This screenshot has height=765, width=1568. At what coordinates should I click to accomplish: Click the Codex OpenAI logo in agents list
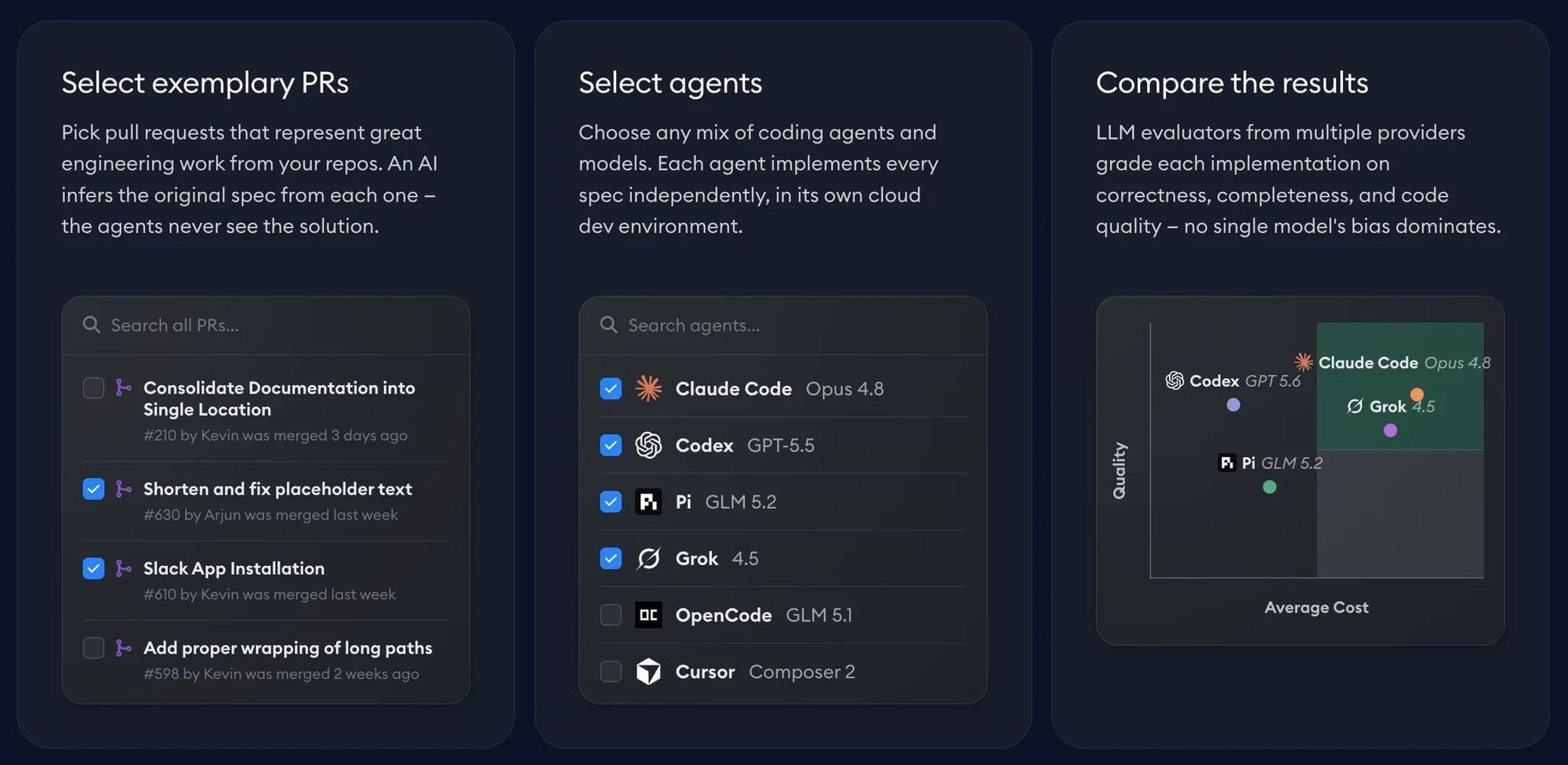(x=648, y=445)
